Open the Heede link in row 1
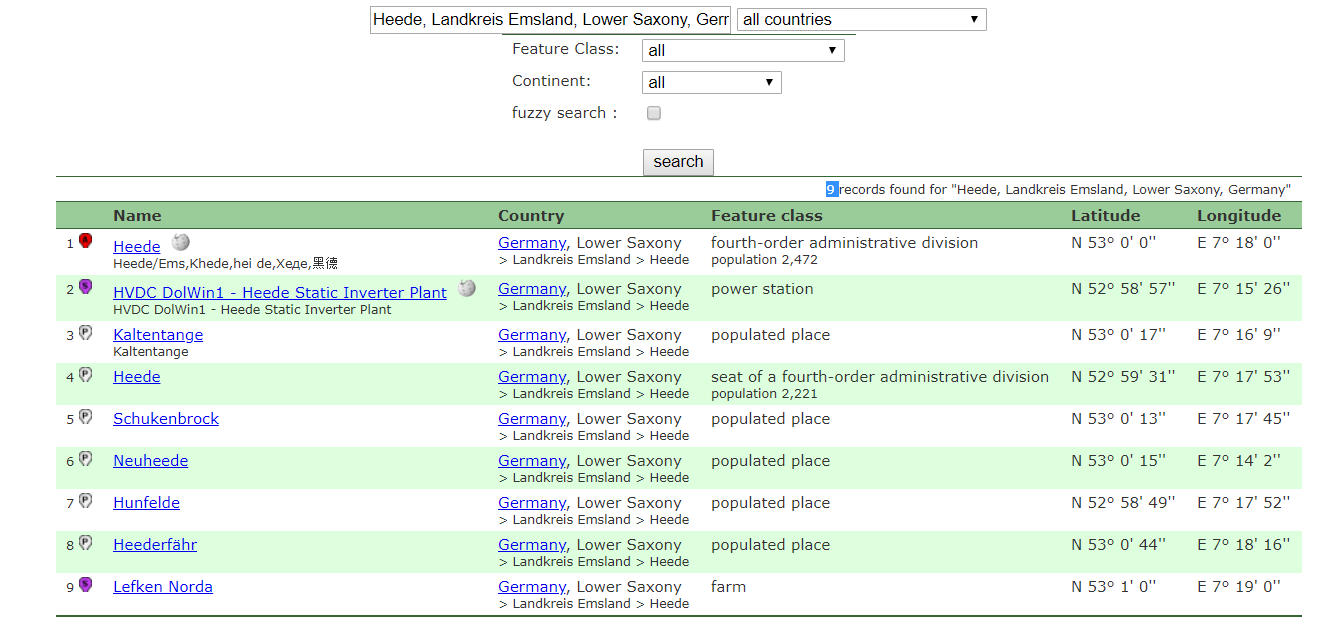1331x630 pixels. coord(137,246)
